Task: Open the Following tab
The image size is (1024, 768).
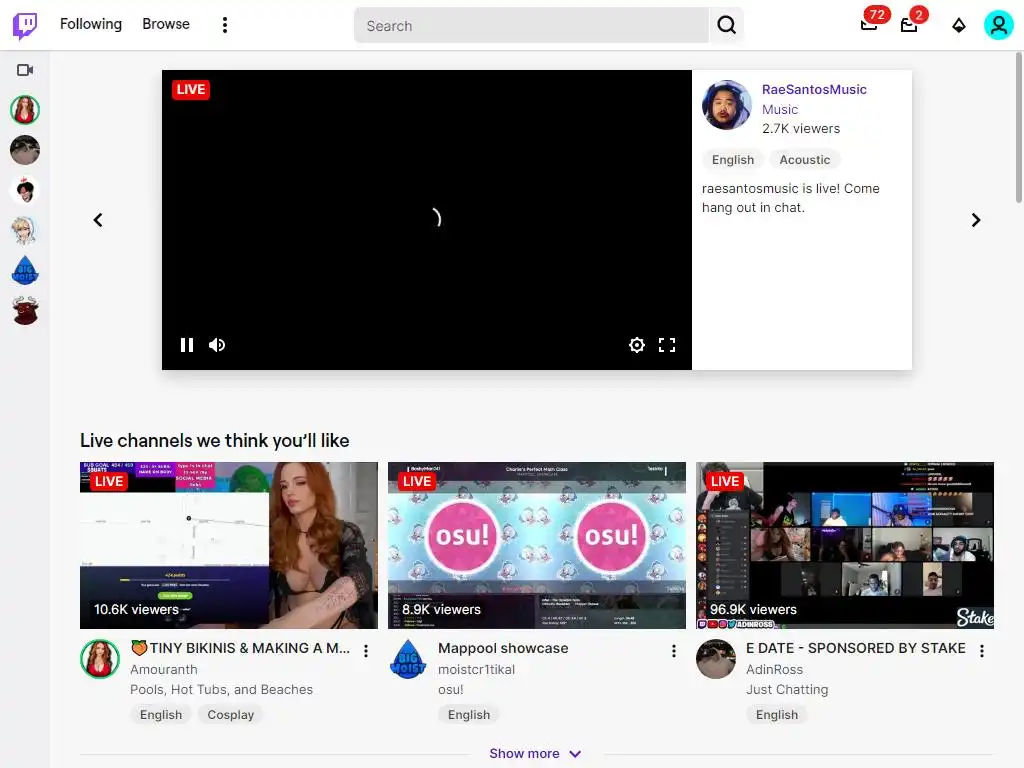Action: tap(91, 24)
